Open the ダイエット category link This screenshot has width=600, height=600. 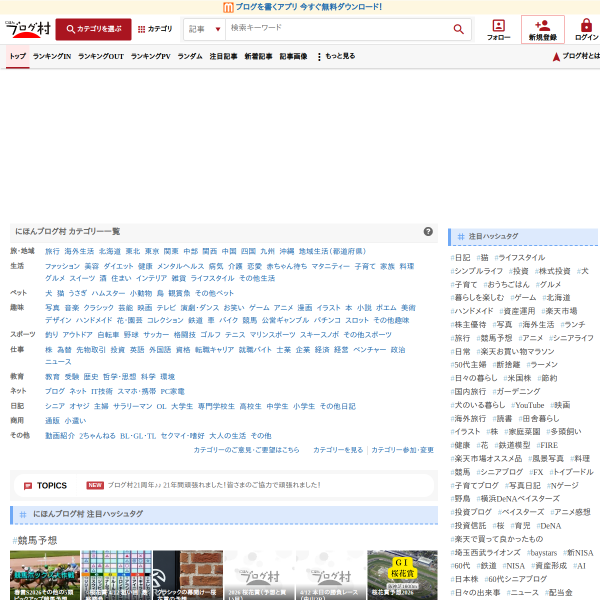point(119,266)
